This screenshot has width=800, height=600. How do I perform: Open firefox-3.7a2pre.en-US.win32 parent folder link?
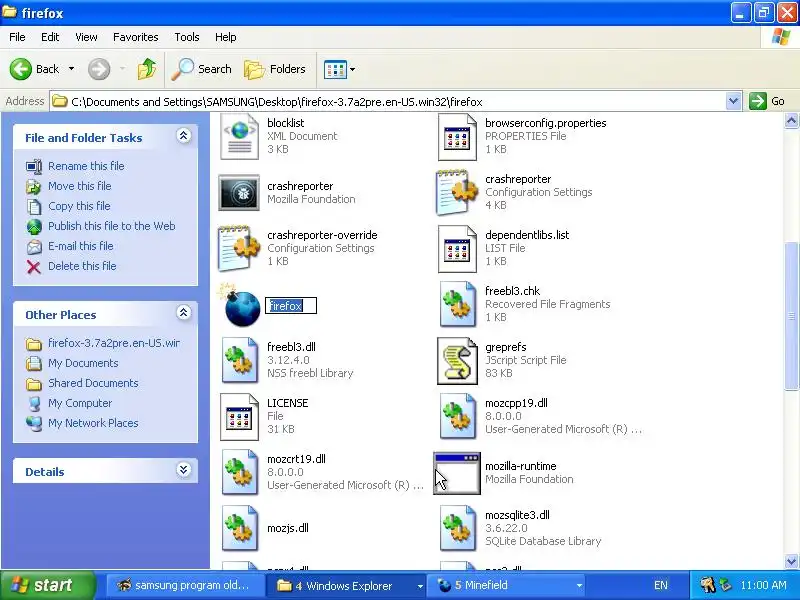point(114,343)
